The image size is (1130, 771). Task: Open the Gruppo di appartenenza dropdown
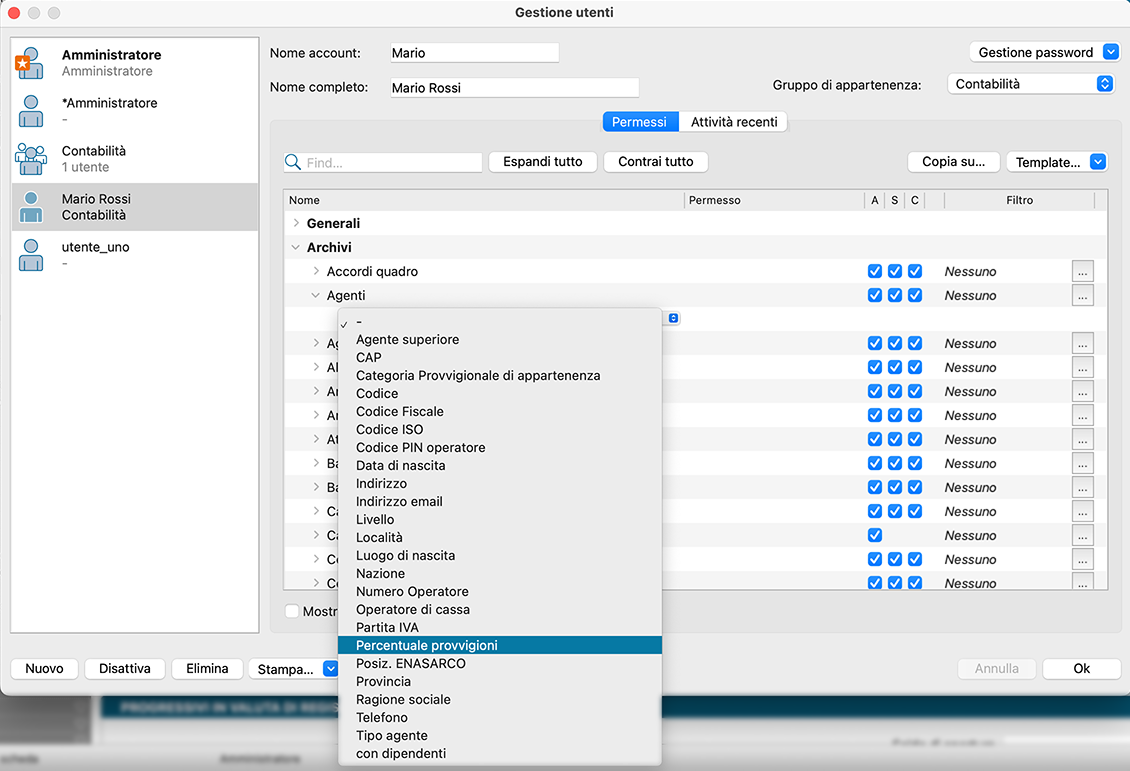click(x=1030, y=85)
